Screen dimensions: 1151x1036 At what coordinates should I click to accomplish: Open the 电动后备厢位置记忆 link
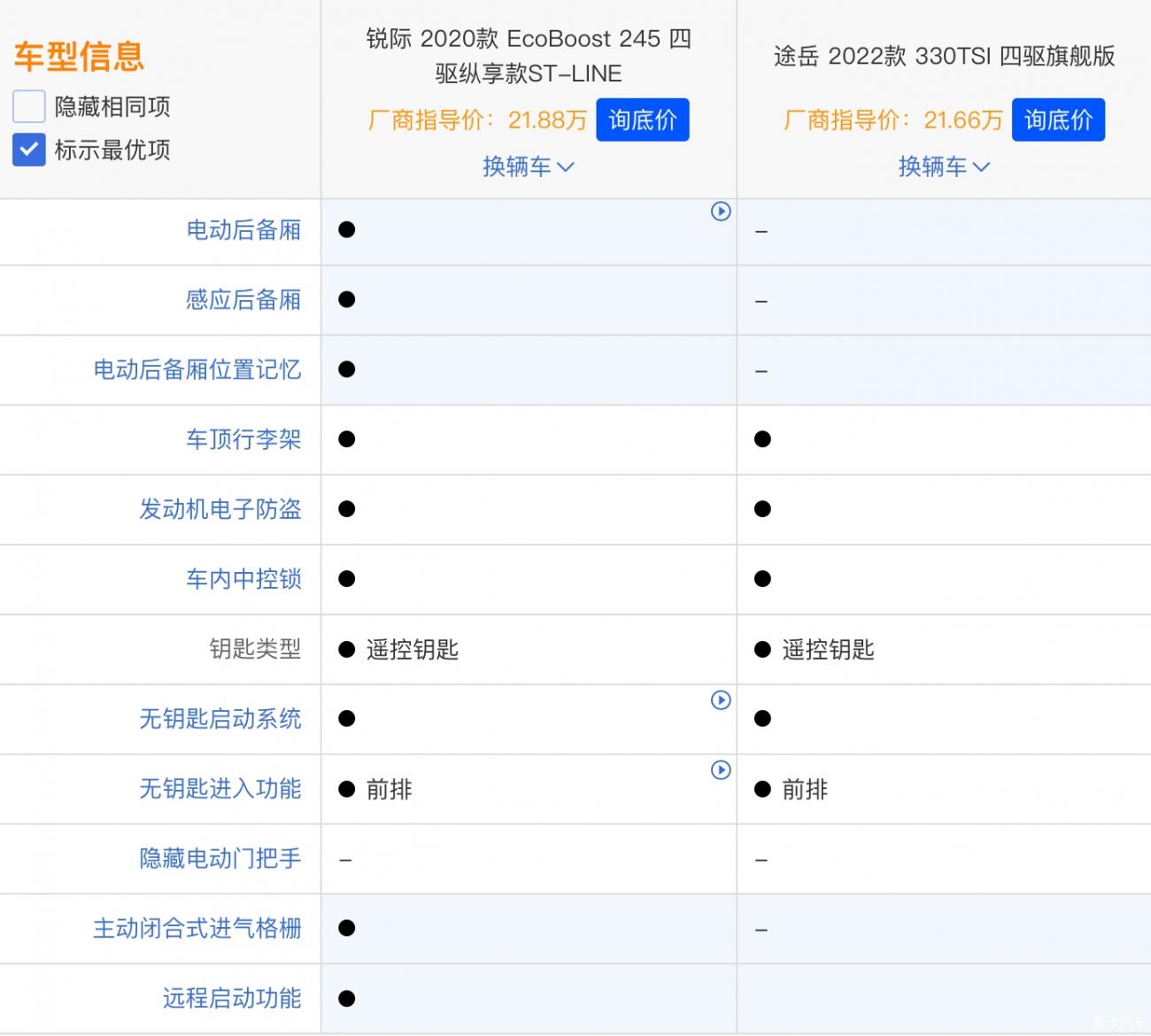(197, 369)
